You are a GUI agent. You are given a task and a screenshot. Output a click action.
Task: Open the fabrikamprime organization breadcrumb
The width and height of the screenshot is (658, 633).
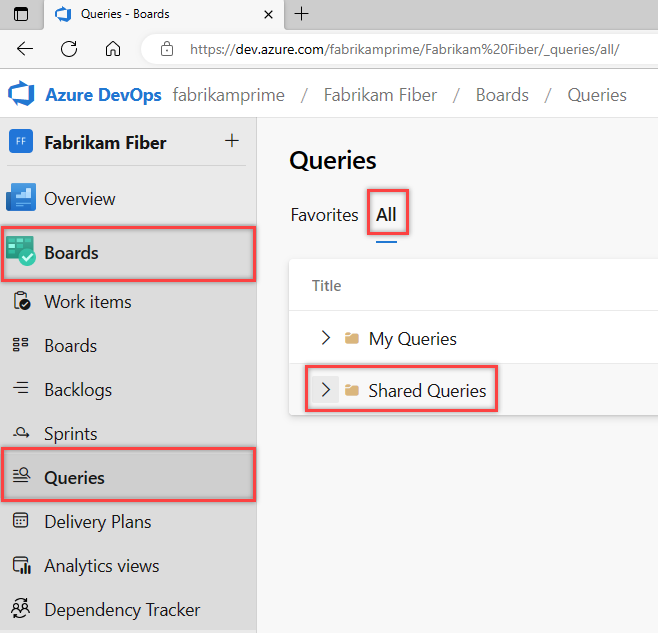click(x=229, y=95)
